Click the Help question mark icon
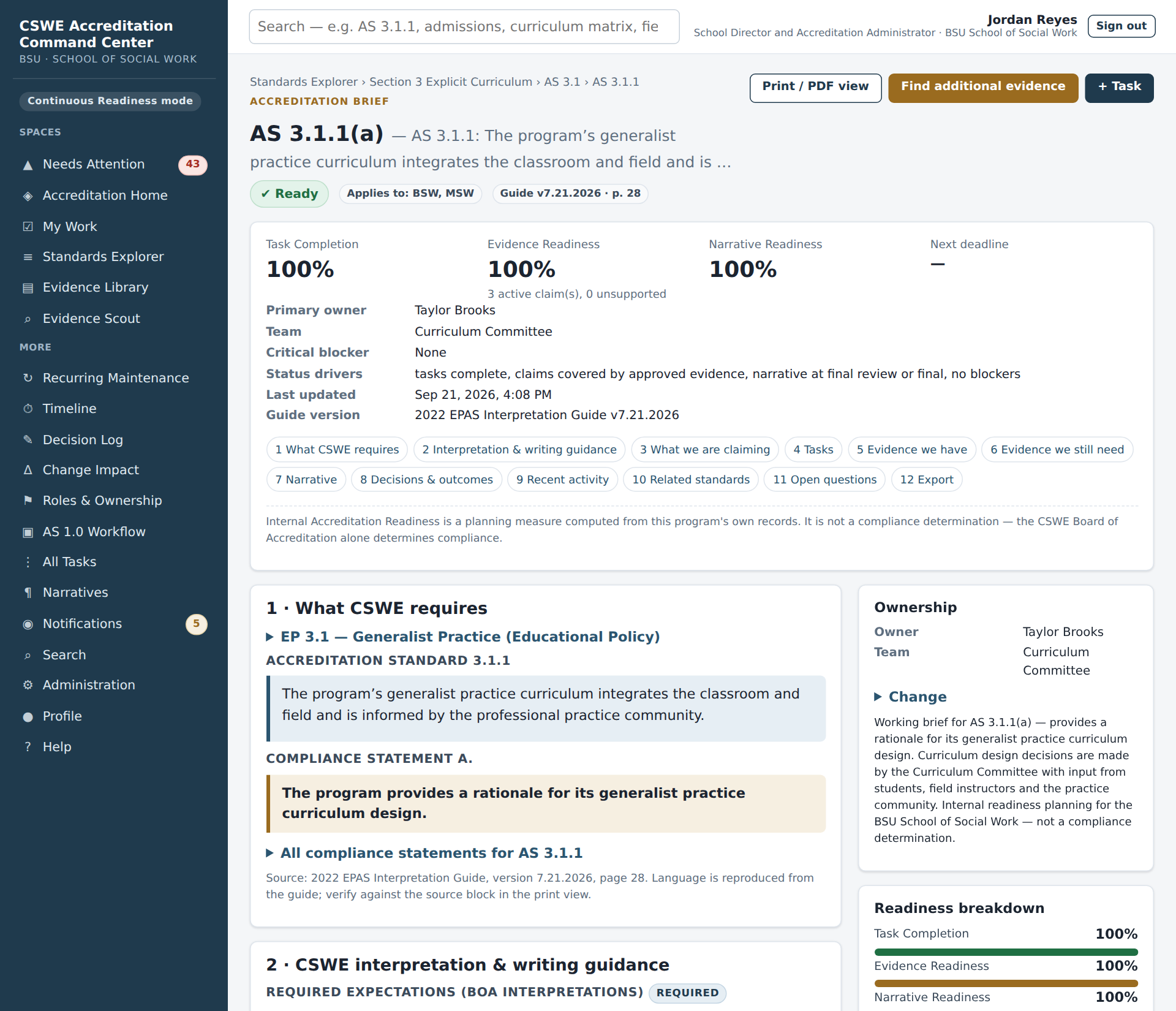1176x1011 pixels. [28, 747]
